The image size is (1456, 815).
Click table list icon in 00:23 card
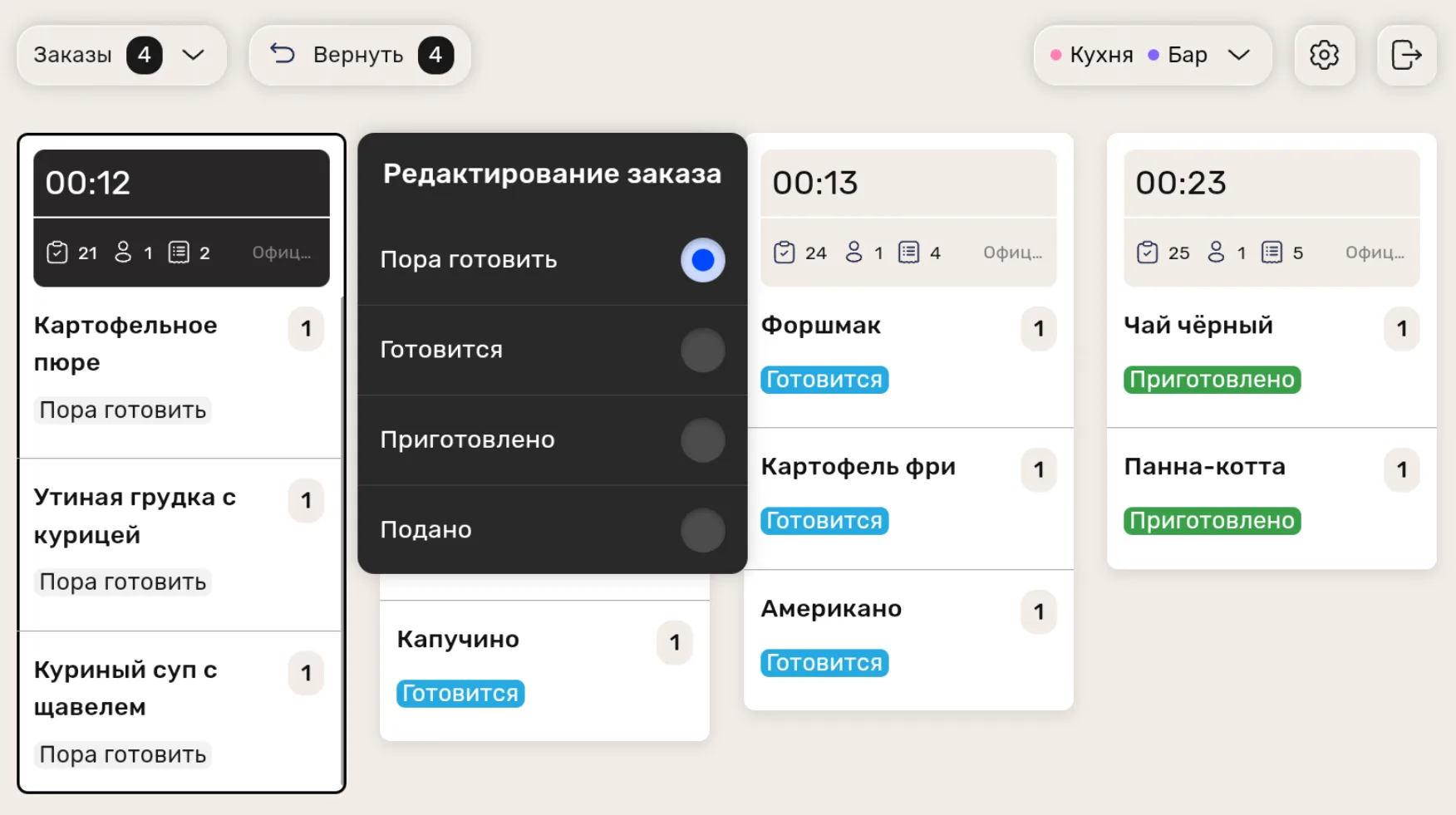[x=1272, y=252]
